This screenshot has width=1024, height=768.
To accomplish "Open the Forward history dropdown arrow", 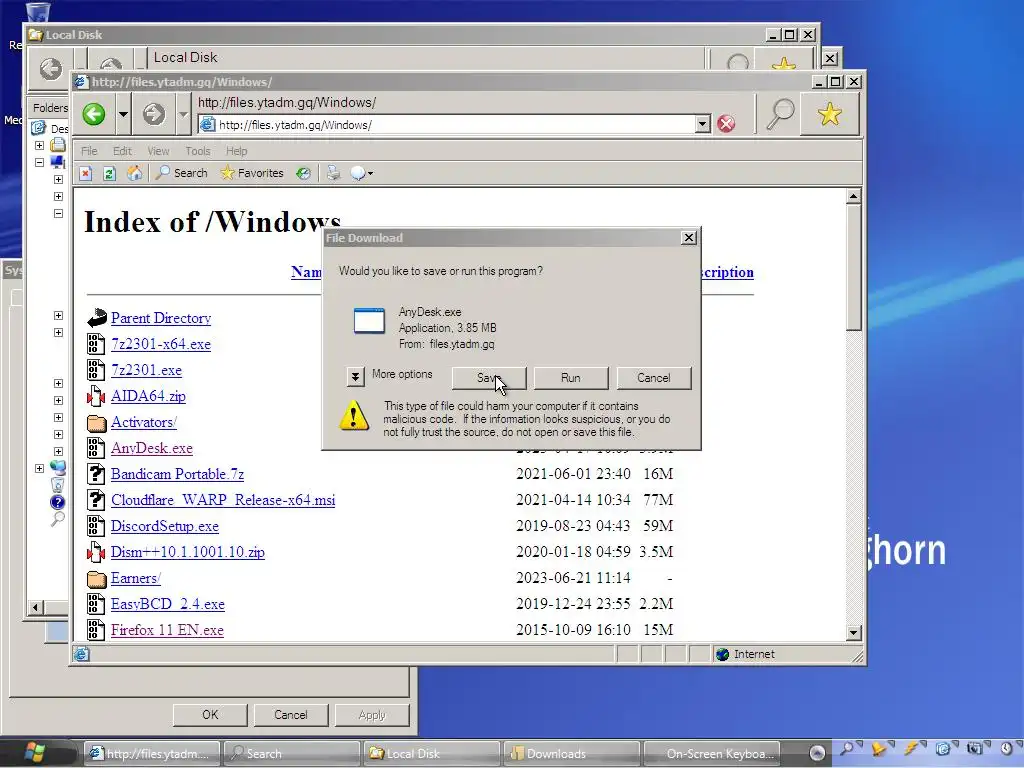I will (184, 114).
